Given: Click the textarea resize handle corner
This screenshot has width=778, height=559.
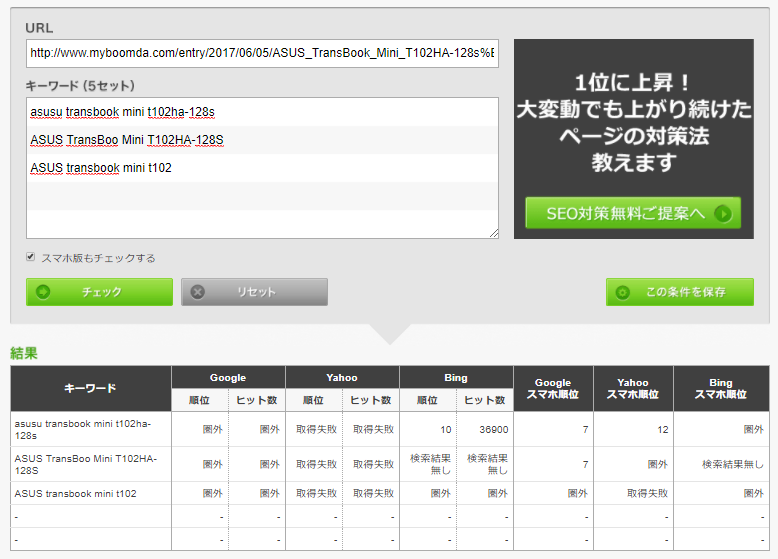Looking at the screenshot, I should pos(494,234).
